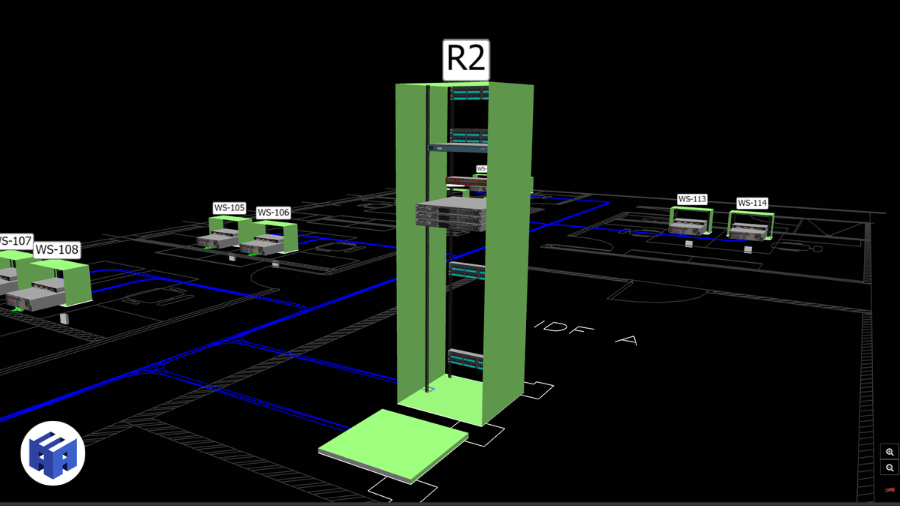This screenshot has height=506, width=900.
Task: Click the WS-105 workstation model
Action: point(224,232)
